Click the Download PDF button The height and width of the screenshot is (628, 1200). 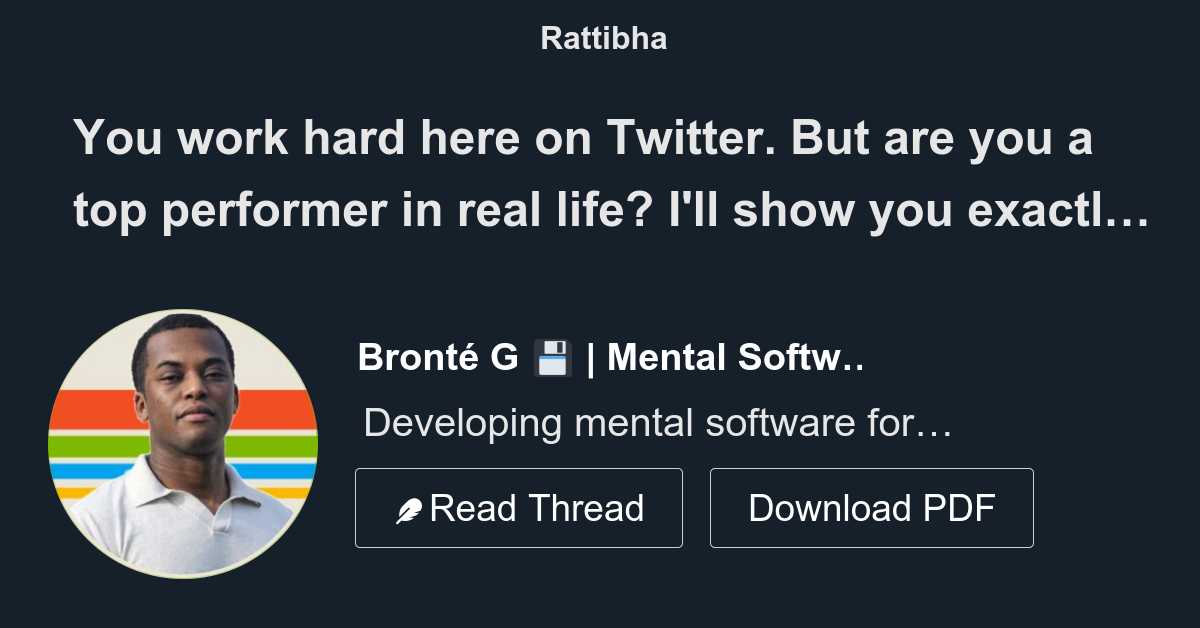click(x=871, y=507)
